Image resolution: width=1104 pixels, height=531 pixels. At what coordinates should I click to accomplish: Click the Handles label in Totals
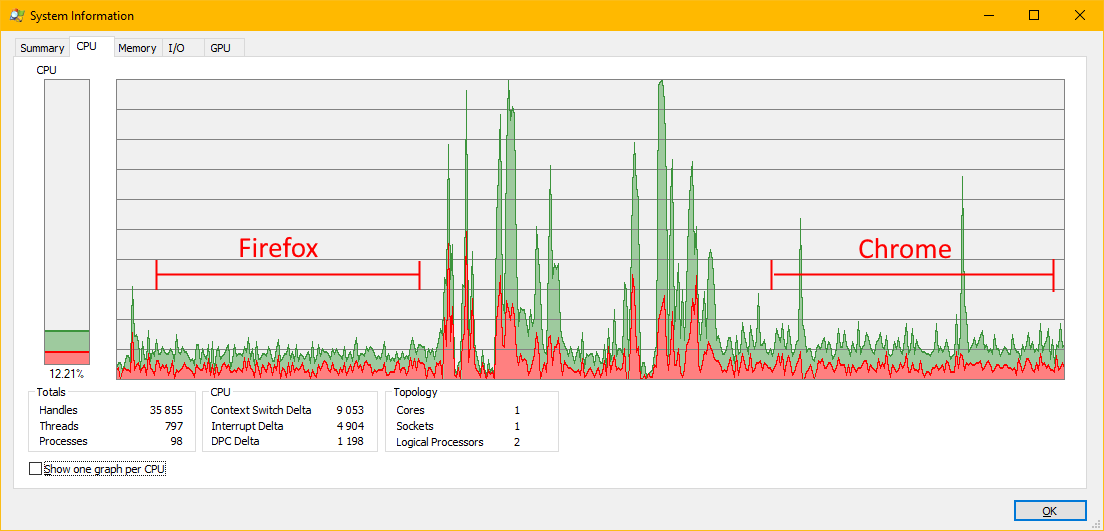tap(58, 410)
